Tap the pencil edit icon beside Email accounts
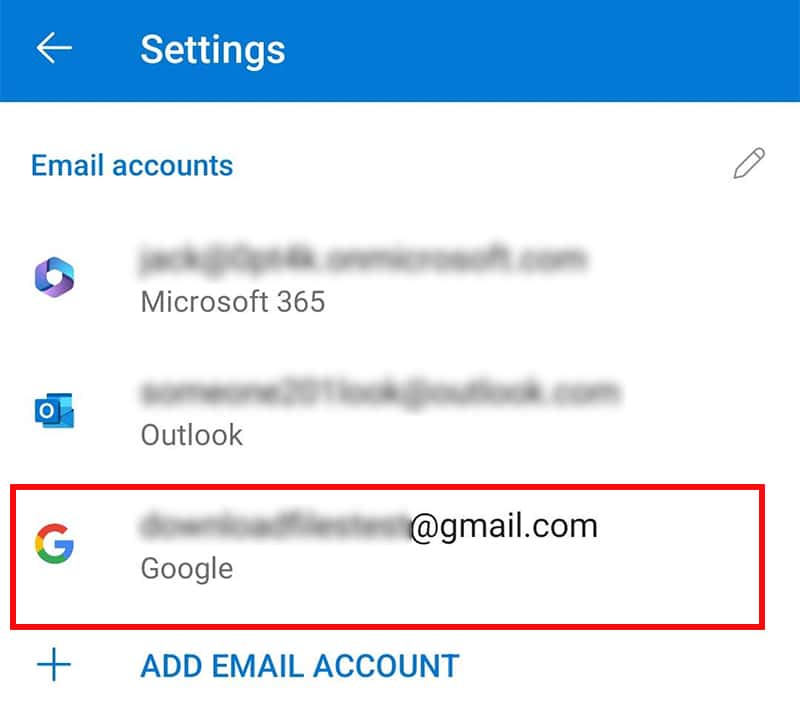Image resolution: width=800 pixels, height=723 pixels. click(x=749, y=164)
